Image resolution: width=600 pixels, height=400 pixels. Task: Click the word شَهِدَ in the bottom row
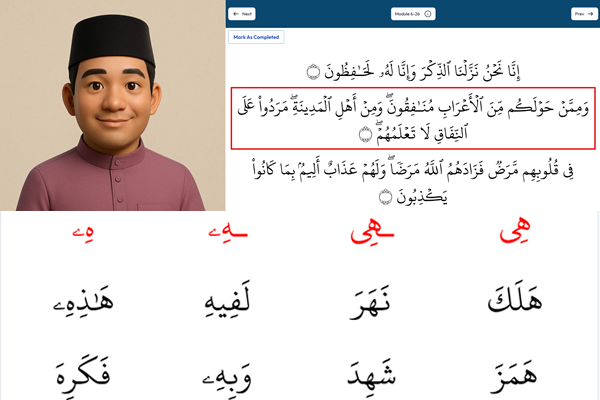pyautogui.click(x=371, y=374)
